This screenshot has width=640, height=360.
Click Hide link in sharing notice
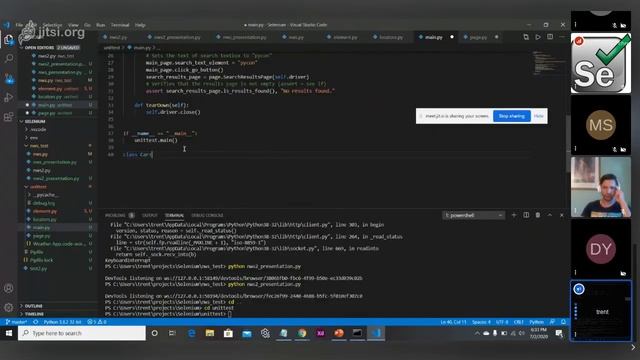click(x=538, y=116)
